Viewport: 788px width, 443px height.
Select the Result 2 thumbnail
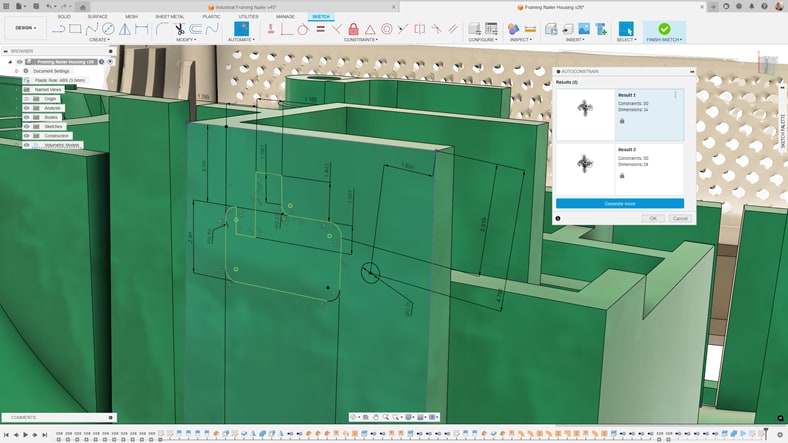pyautogui.click(x=585, y=169)
